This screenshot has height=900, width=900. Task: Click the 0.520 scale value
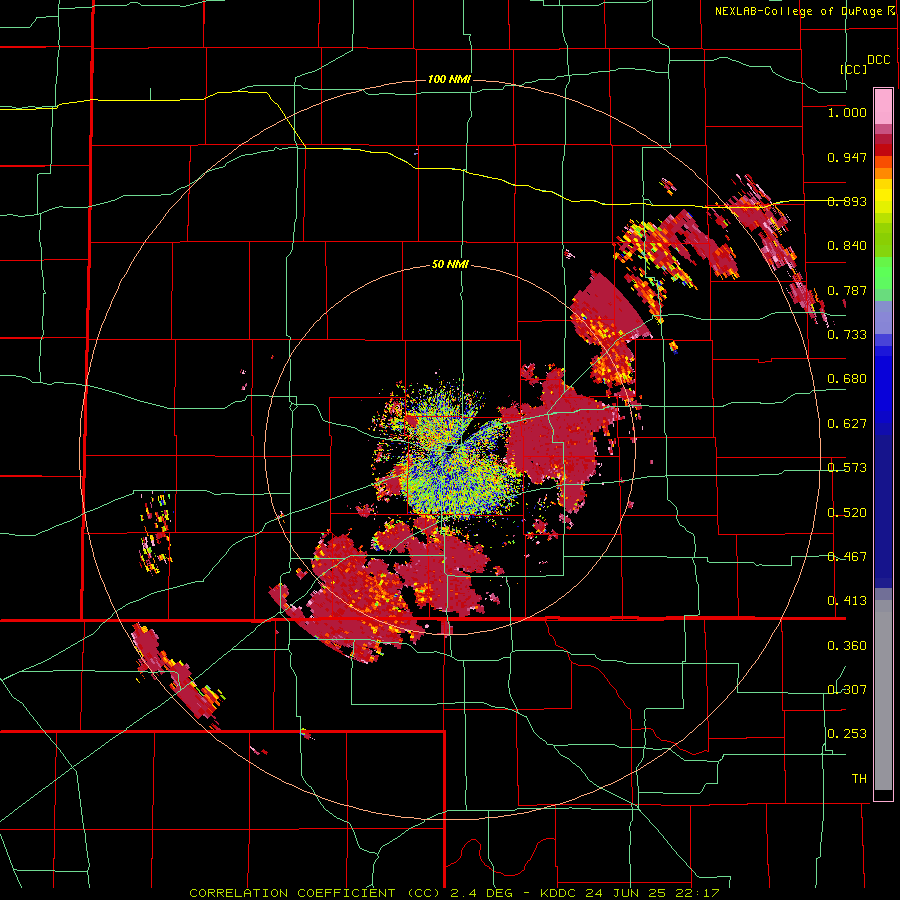pos(847,513)
